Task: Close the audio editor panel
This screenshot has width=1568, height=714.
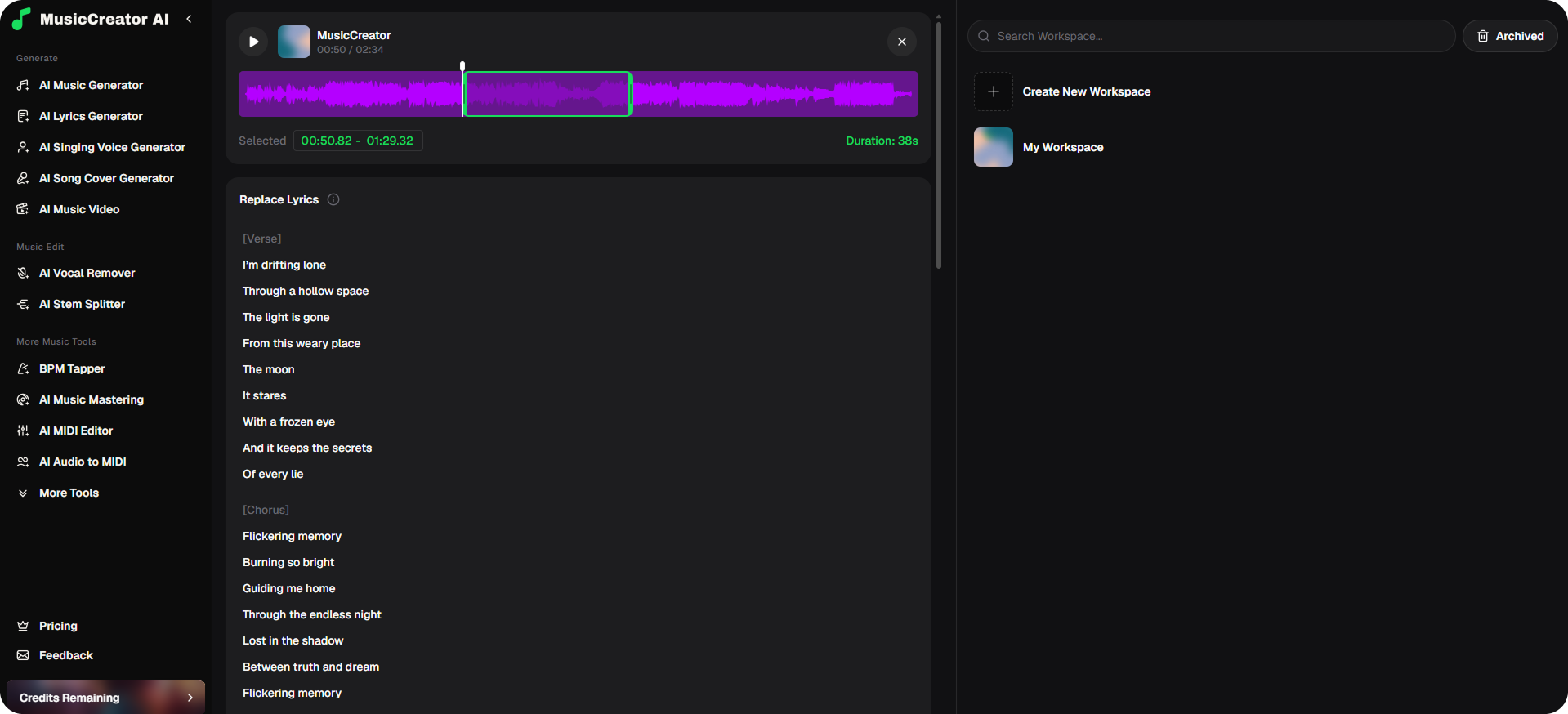Action: tap(901, 42)
